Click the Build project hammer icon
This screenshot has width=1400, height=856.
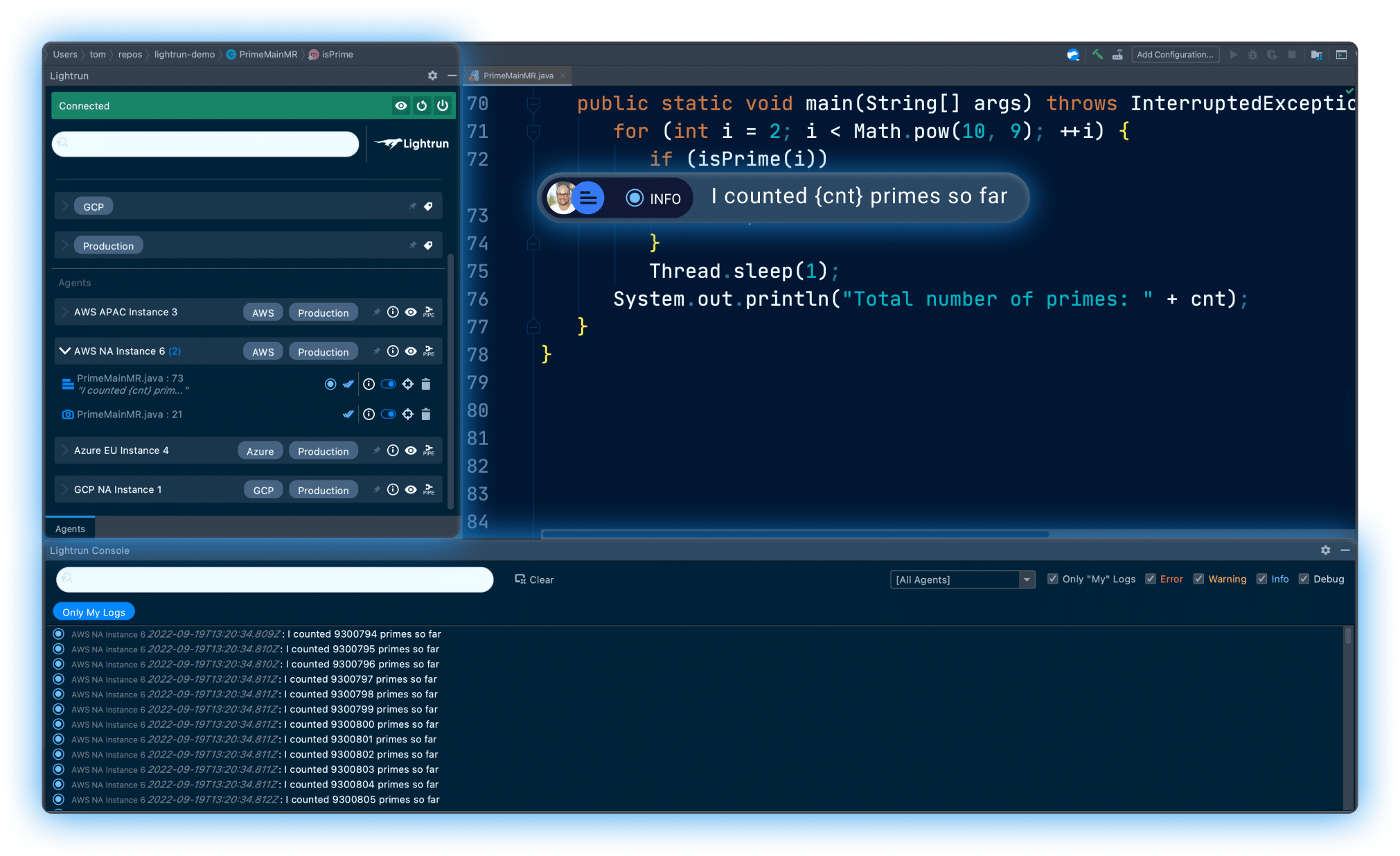coord(1097,54)
